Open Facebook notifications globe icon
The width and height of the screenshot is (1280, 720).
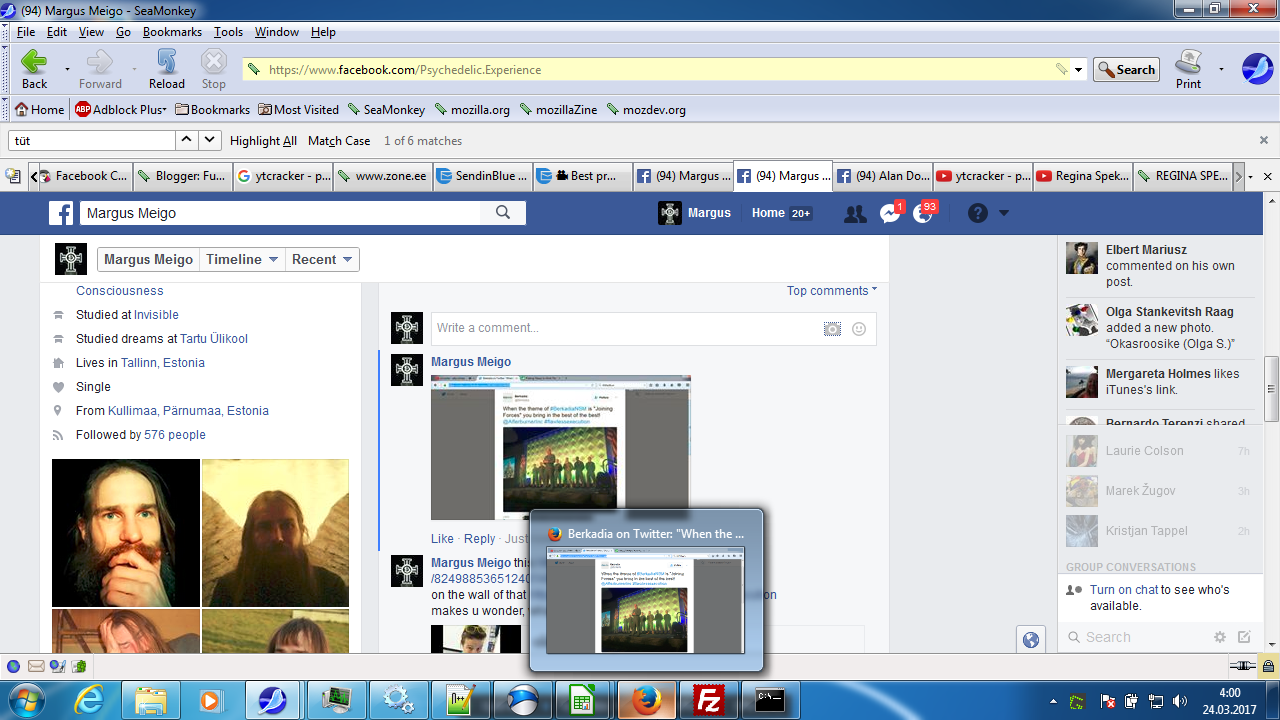pyautogui.click(x=923, y=213)
